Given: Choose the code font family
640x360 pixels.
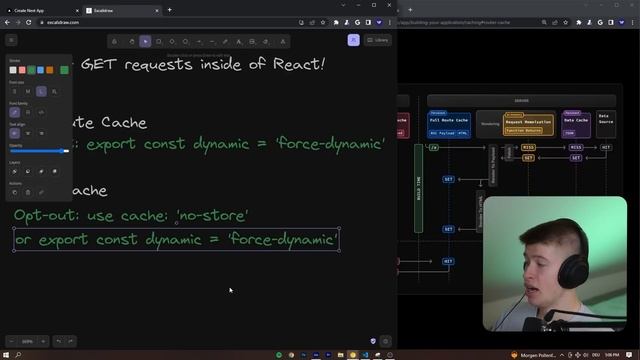Looking at the screenshot, I should [x=41, y=112].
